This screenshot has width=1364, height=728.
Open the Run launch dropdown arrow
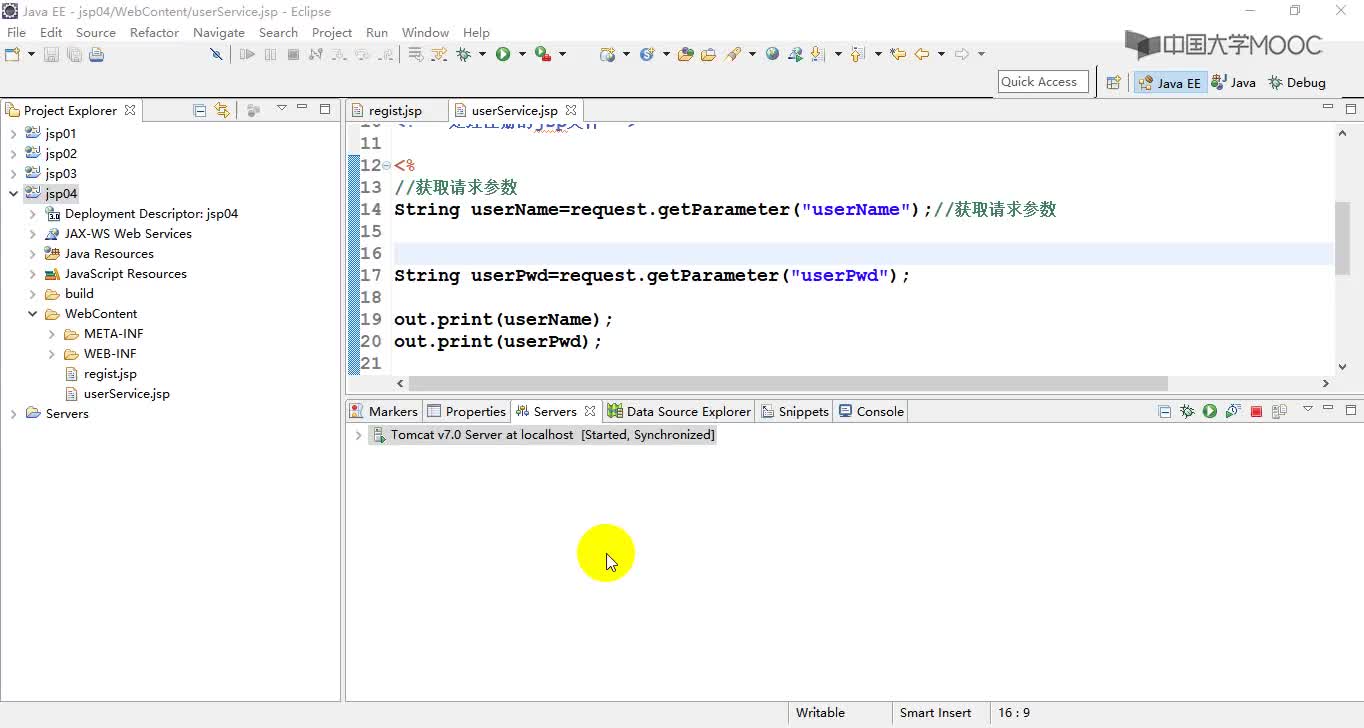pyautogui.click(x=522, y=54)
